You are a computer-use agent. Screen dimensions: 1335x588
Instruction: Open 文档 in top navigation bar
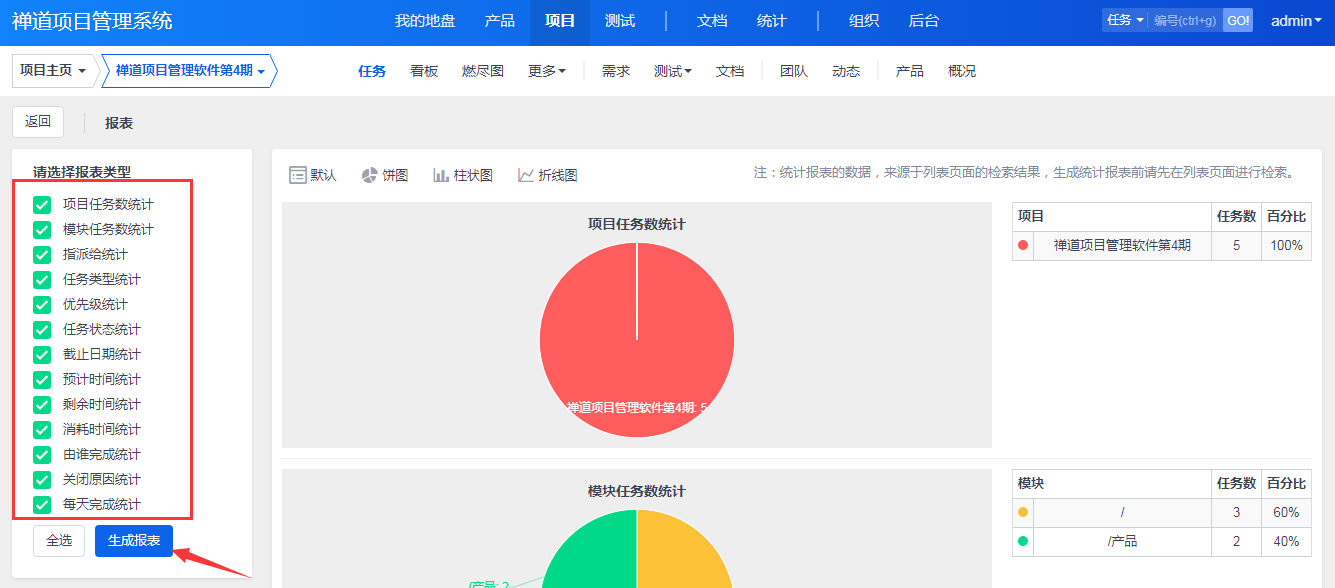(x=712, y=20)
